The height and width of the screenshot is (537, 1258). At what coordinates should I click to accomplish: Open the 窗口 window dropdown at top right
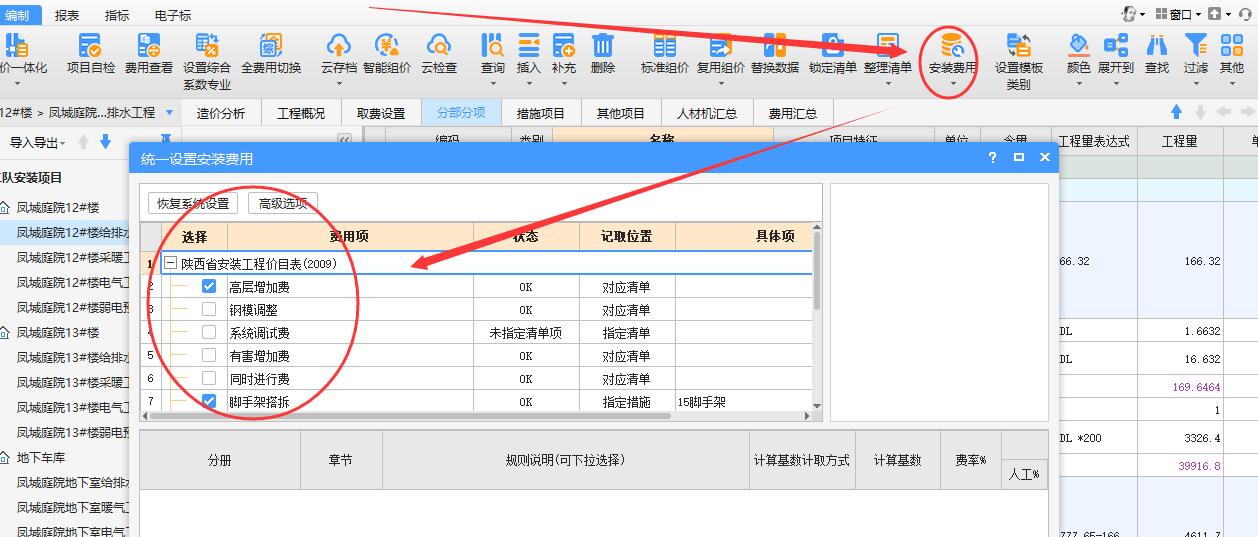point(1179,14)
